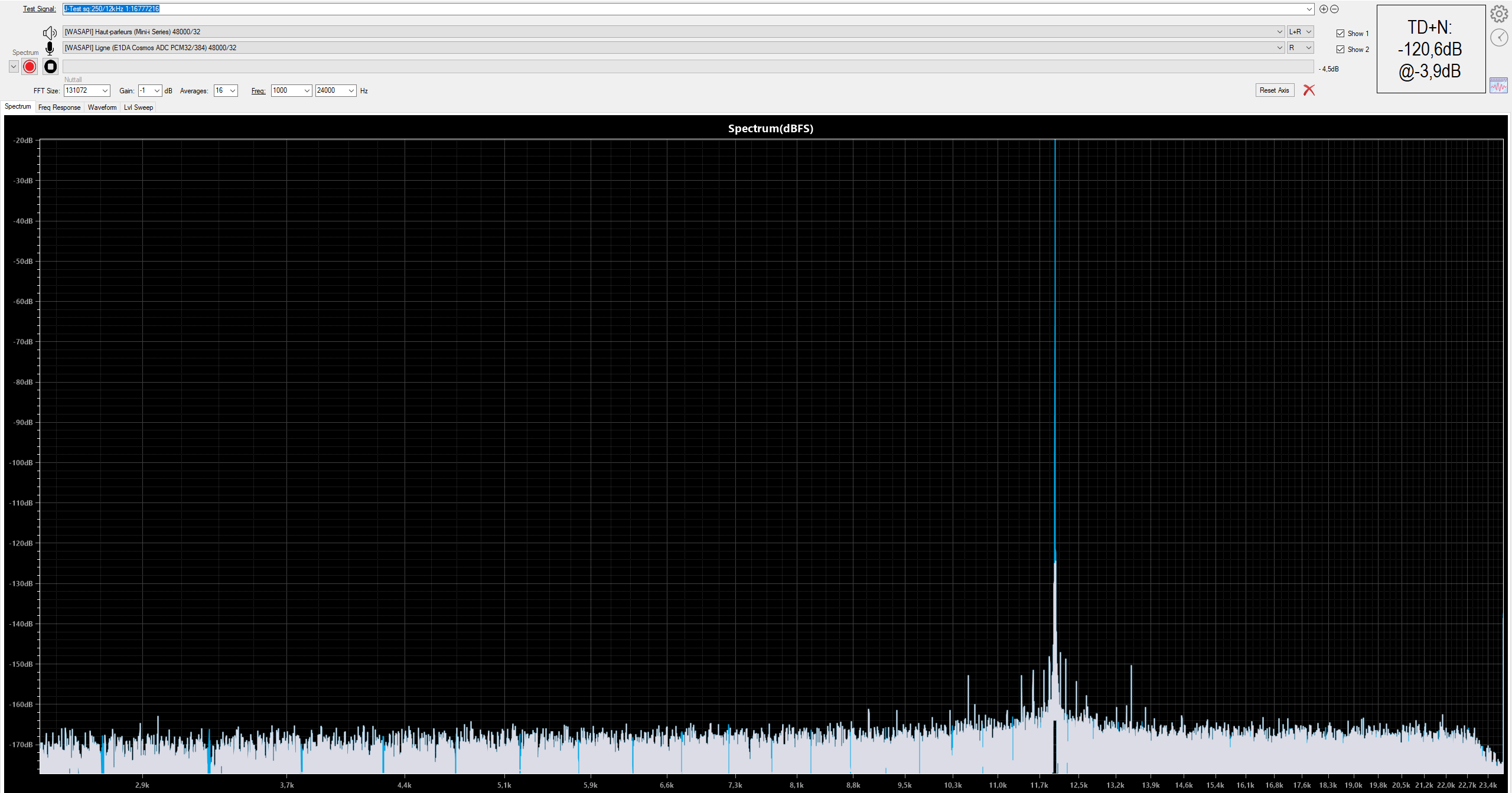Remove test signal with the minus icon
The image size is (1512, 793).
(1334, 9)
